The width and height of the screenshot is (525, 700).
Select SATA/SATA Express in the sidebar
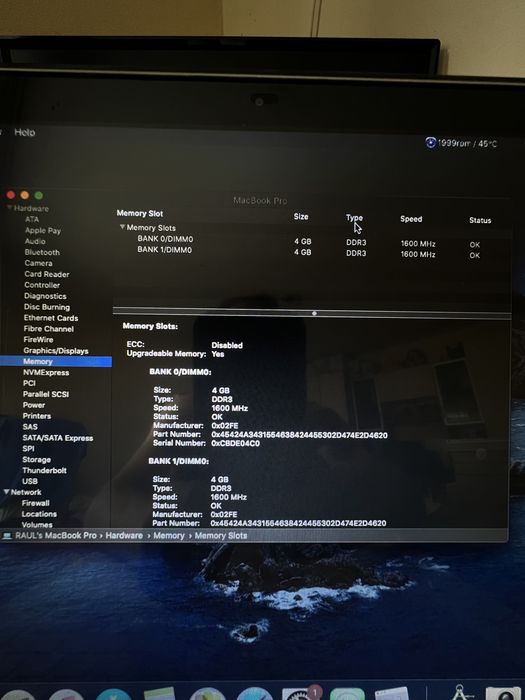click(x=58, y=438)
